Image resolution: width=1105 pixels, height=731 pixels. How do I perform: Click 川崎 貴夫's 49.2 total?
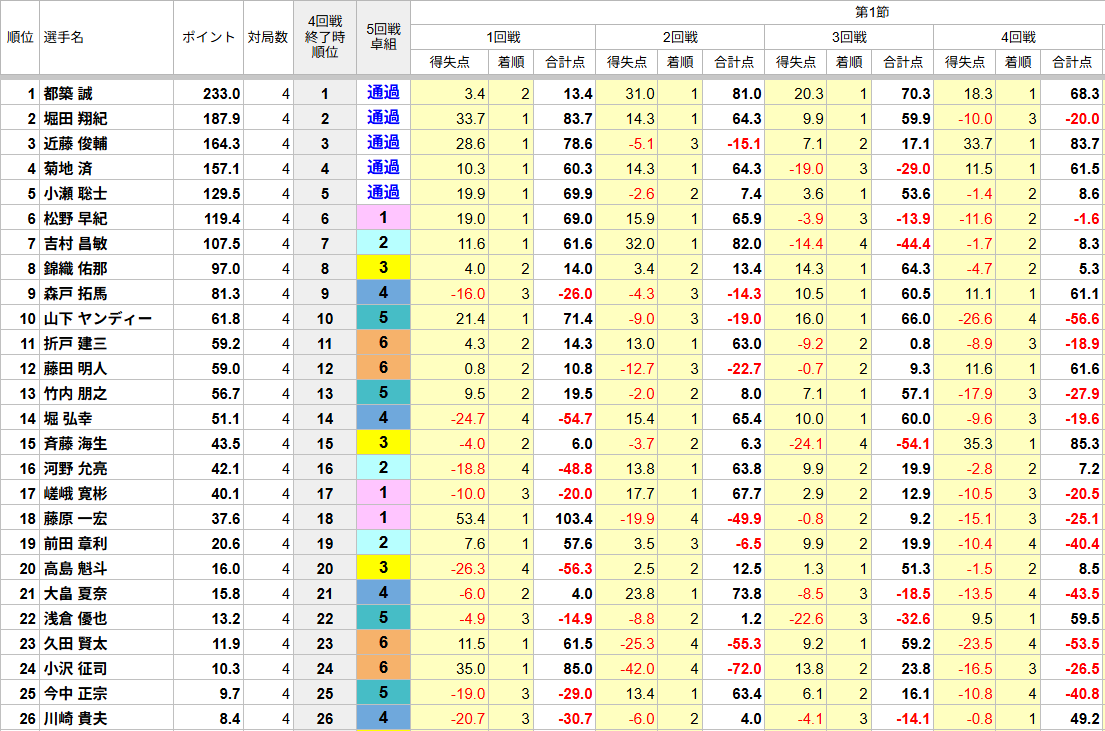click(1085, 719)
